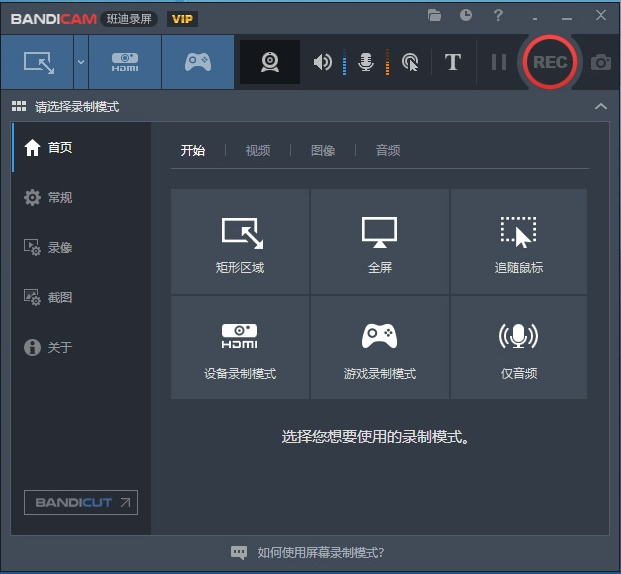Click the speaker volume level meter

tap(344, 62)
